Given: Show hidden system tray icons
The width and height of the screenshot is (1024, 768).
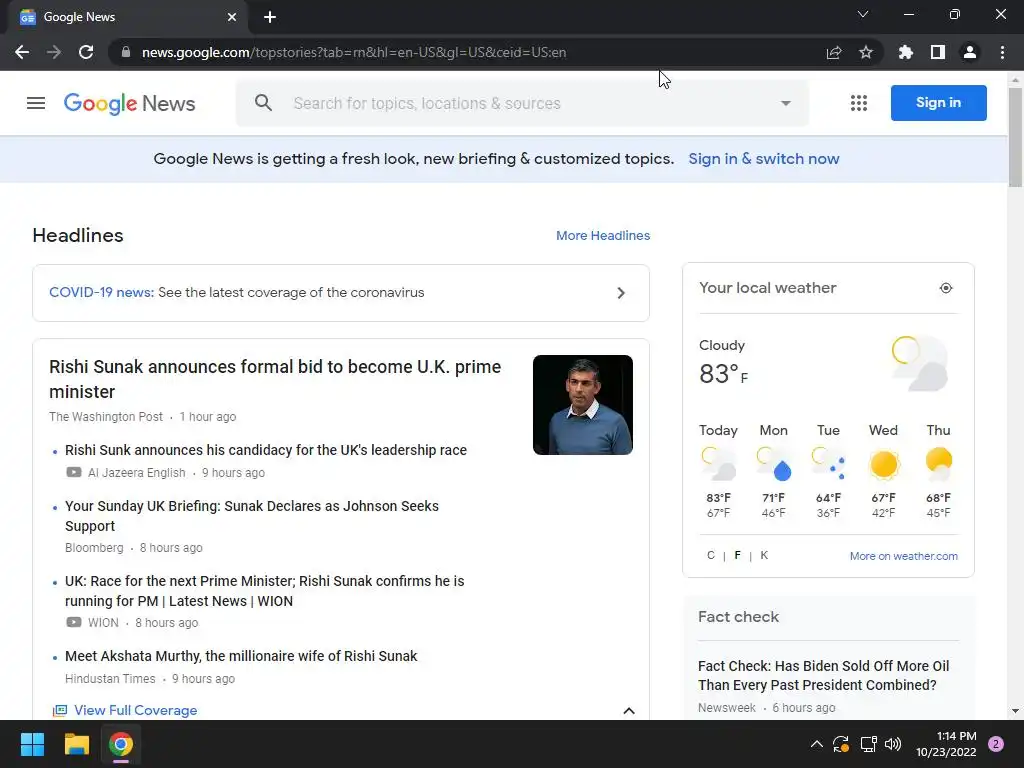Looking at the screenshot, I should 816,744.
